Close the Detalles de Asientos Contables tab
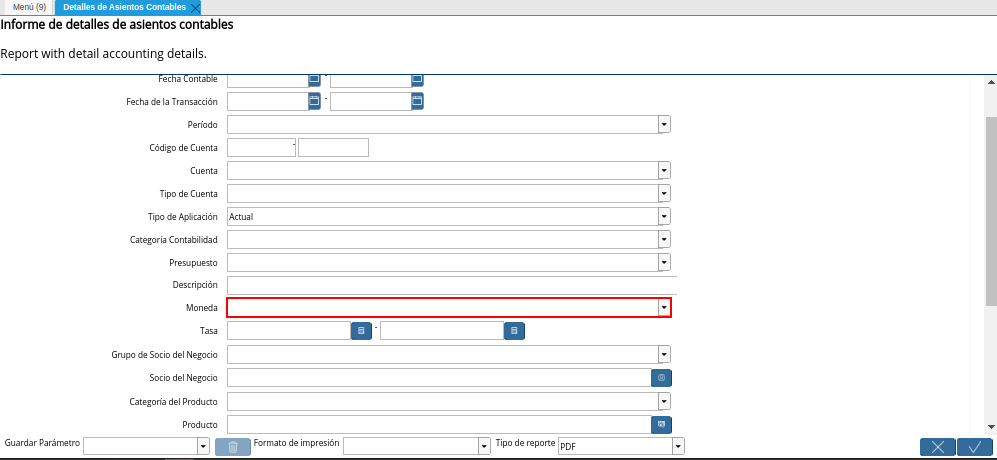Viewport: 997px width, 460px height. click(x=195, y=8)
